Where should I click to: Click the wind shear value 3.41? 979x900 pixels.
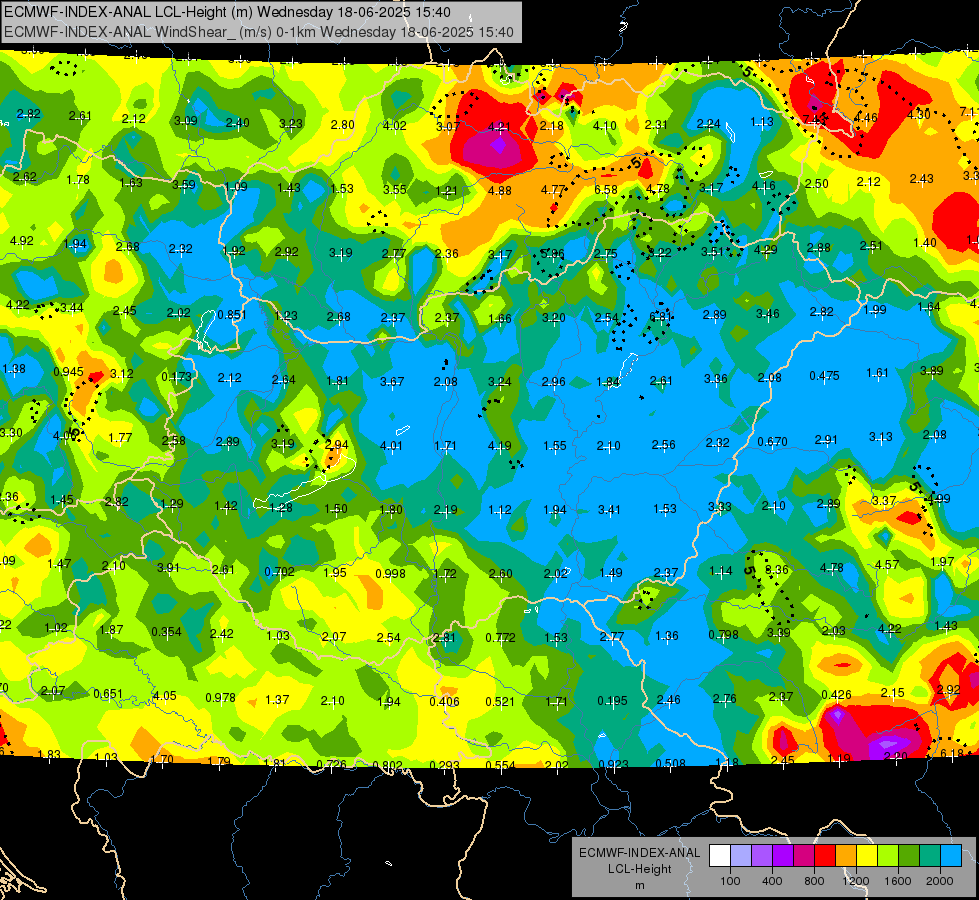click(609, 510)
